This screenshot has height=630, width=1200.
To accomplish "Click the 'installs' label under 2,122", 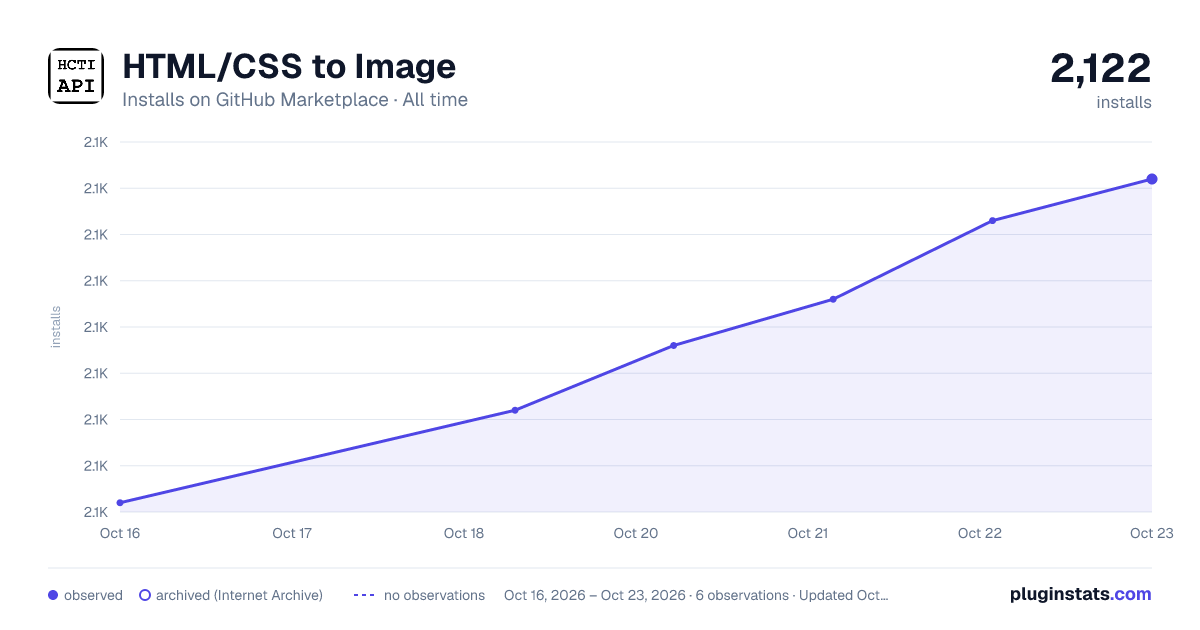I will point(1124,102).
